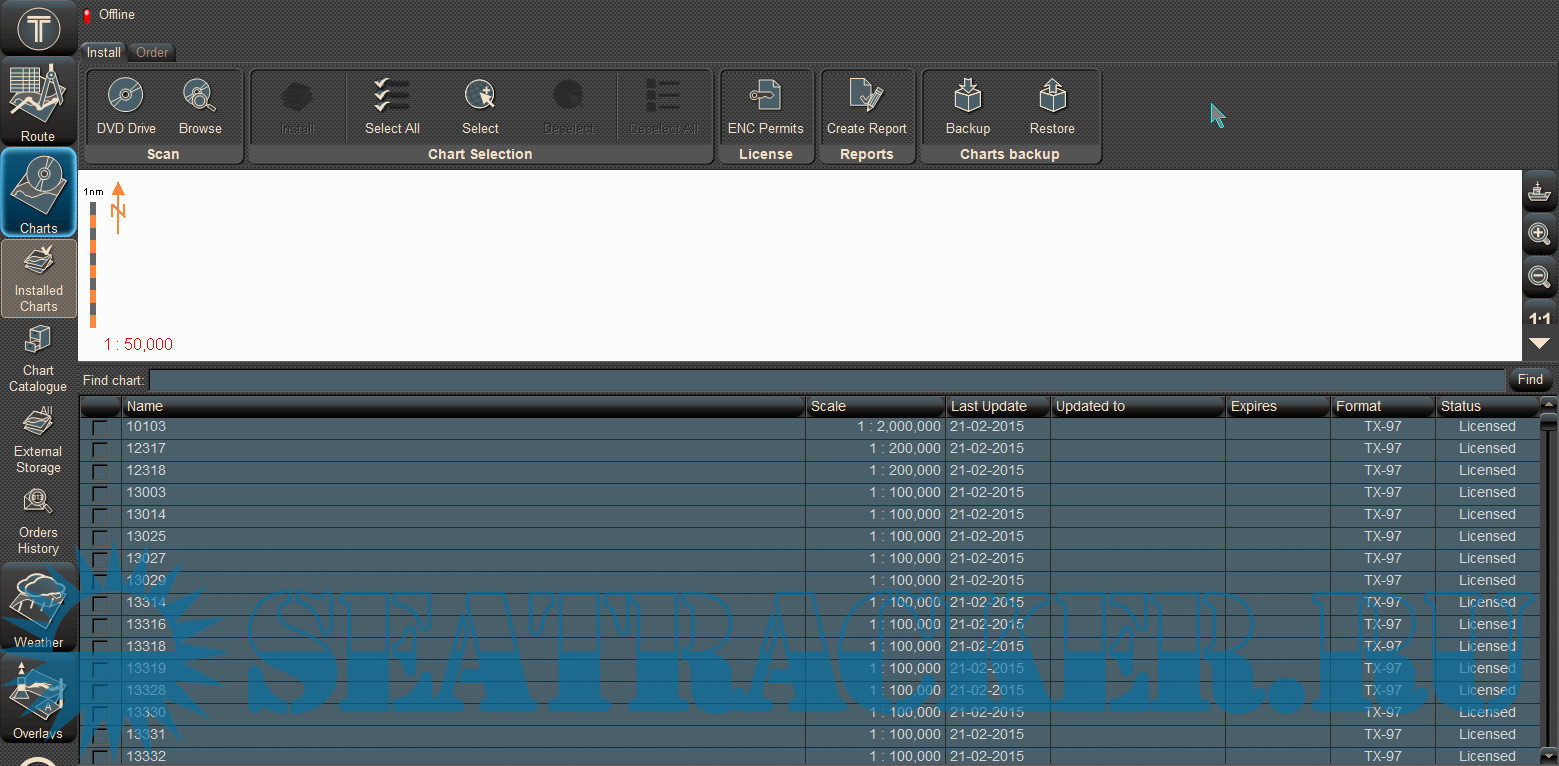Sort the list by Scale column header

coord(875,406)
